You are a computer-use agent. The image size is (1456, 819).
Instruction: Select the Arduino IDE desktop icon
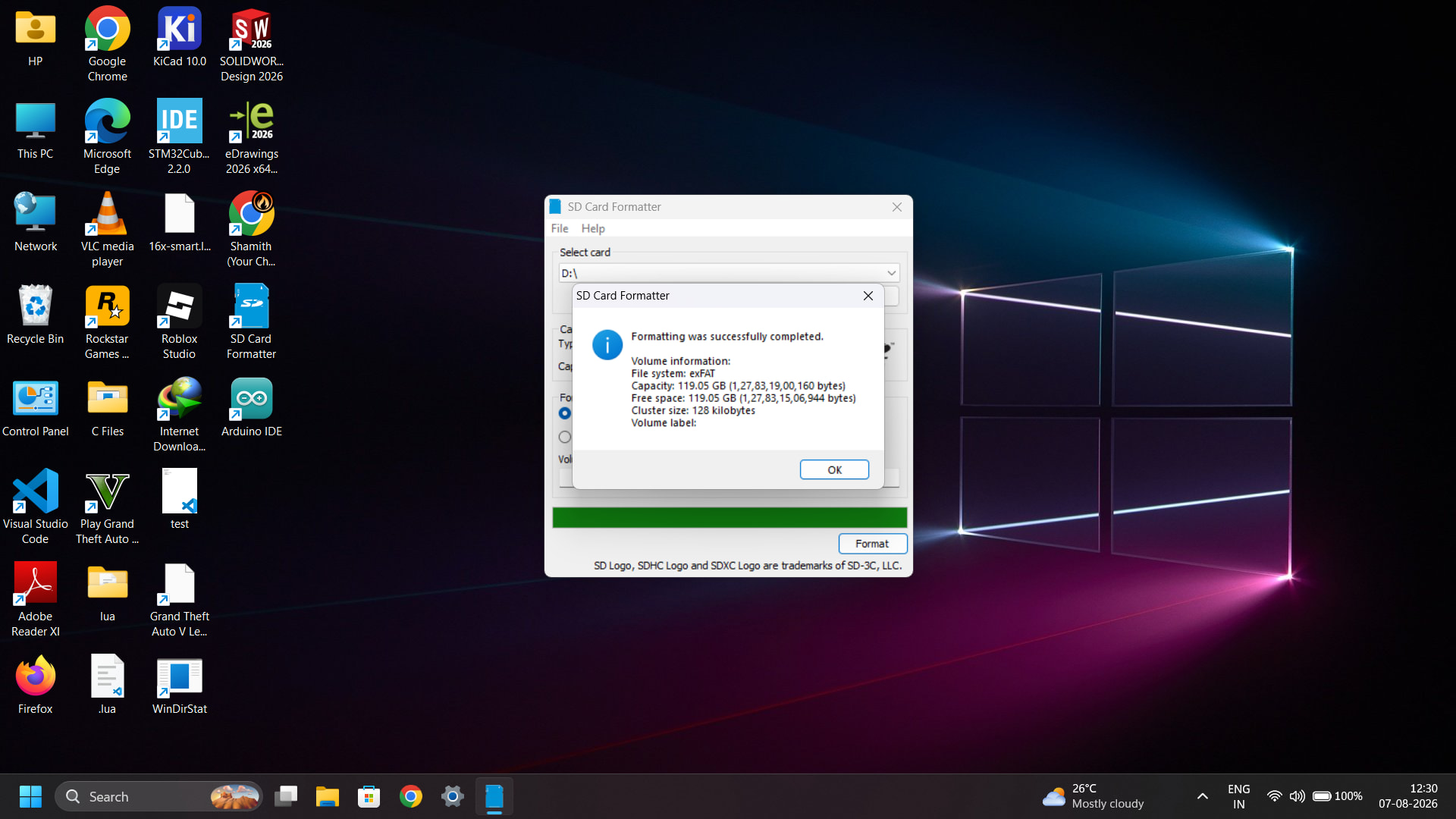point(252,408)
